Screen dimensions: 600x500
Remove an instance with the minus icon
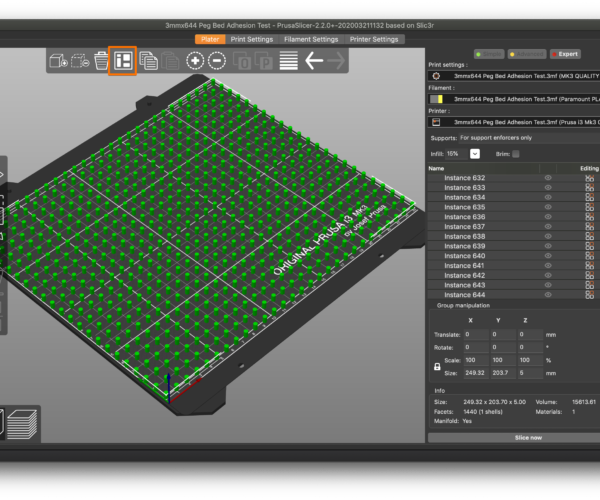coord(217,61)
